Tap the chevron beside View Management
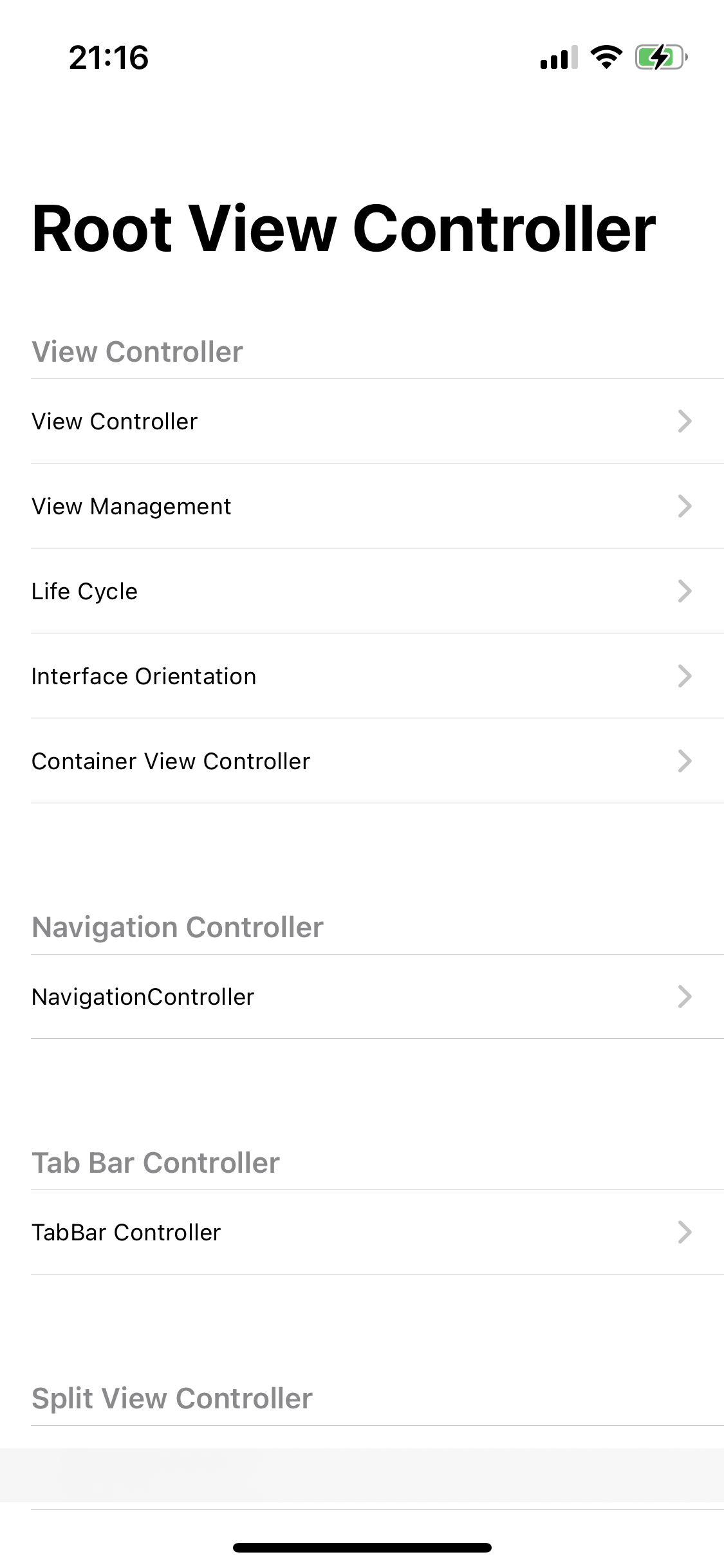The width and height of the screenshot is (724, 1568). [685, 506]
